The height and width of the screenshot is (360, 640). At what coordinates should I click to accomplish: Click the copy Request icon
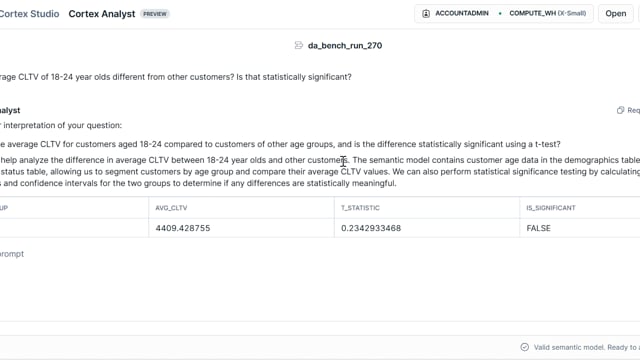pyautogui.click(x=620, y=110)
